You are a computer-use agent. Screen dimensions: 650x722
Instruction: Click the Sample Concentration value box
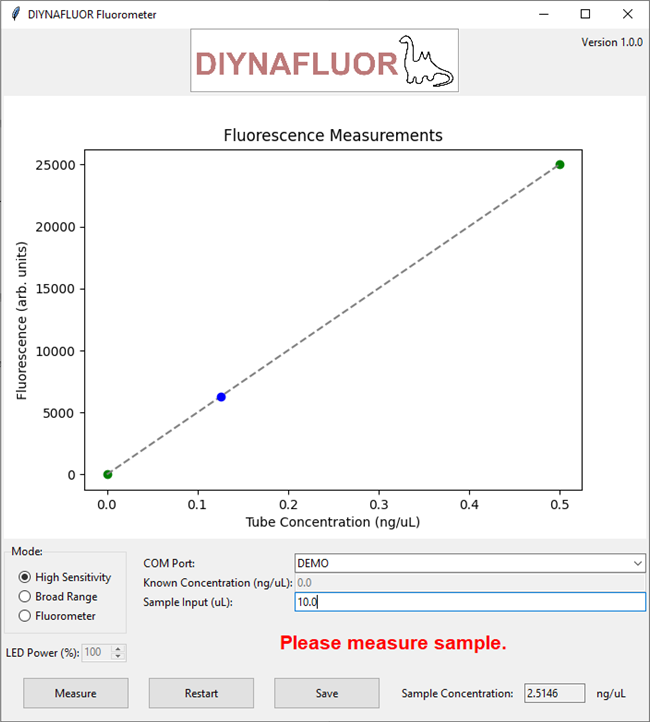(x=554, y=693)
